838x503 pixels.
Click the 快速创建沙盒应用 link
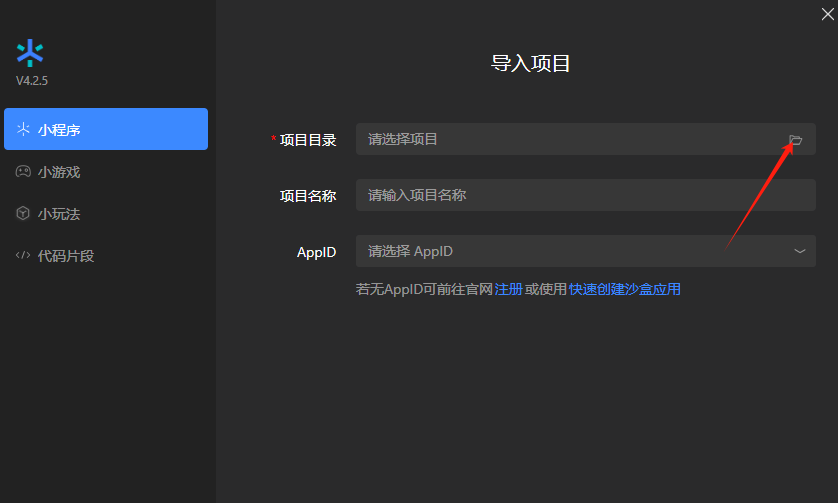coord(625,289)
